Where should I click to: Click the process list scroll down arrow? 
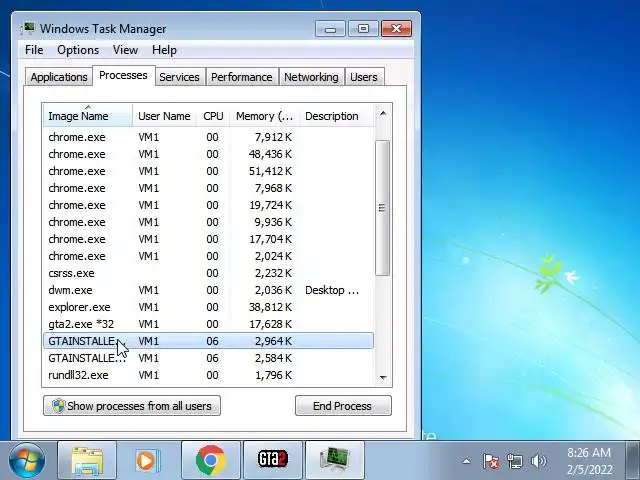pos(382,378)
